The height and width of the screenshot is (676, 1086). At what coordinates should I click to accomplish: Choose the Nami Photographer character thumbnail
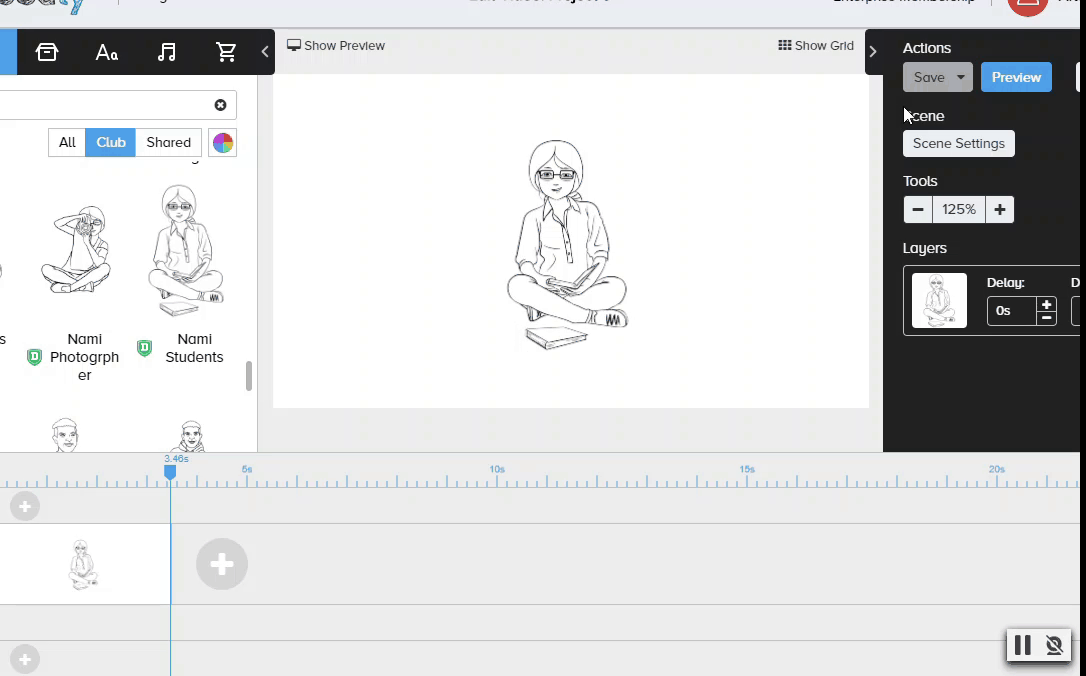(x=76, y=249)
